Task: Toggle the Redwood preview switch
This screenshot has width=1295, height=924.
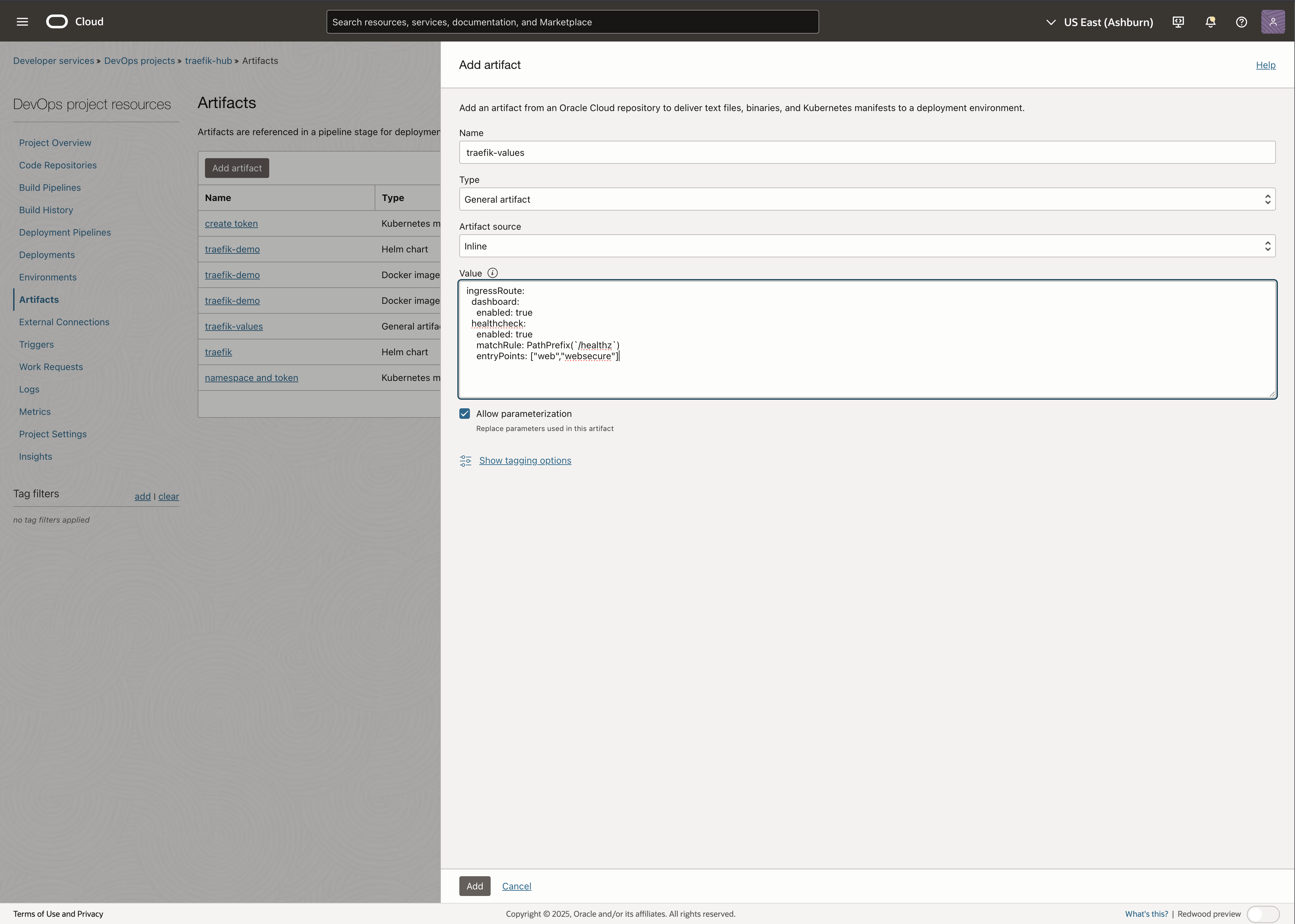Action: [1263, 914]
